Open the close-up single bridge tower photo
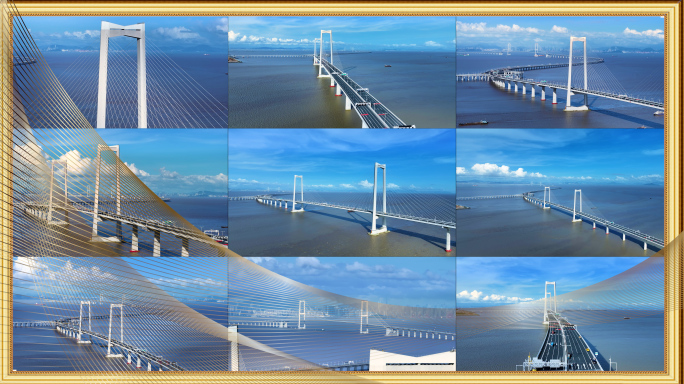Viewport: 684px width, 384px height. (120, 72)
